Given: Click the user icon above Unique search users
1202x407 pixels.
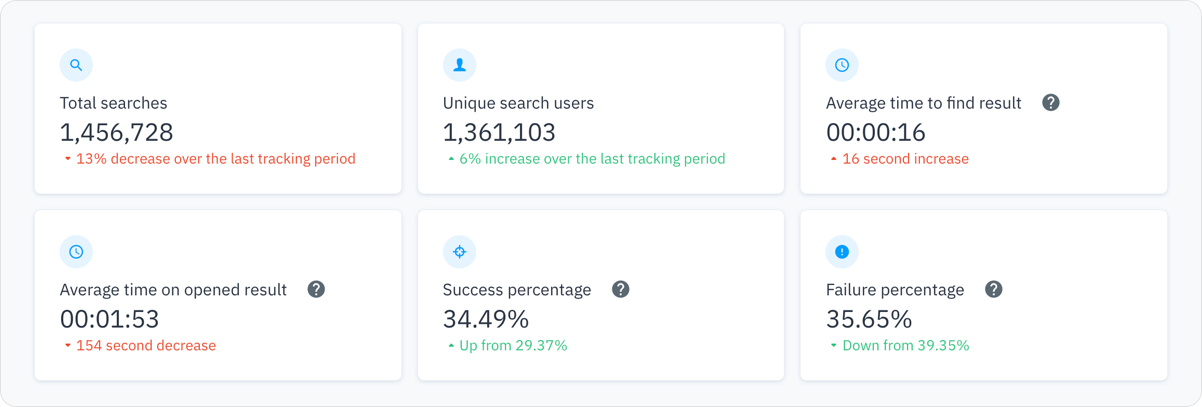Looking at the screenshot, I should 459,65.
